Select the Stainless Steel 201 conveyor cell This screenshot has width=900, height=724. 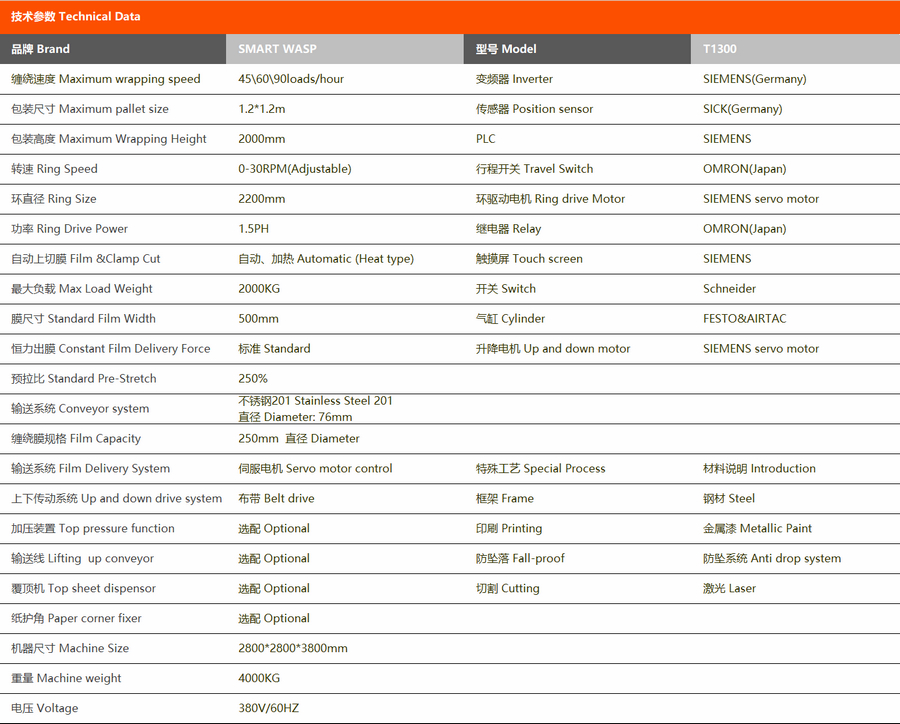[x=315, y=401]
